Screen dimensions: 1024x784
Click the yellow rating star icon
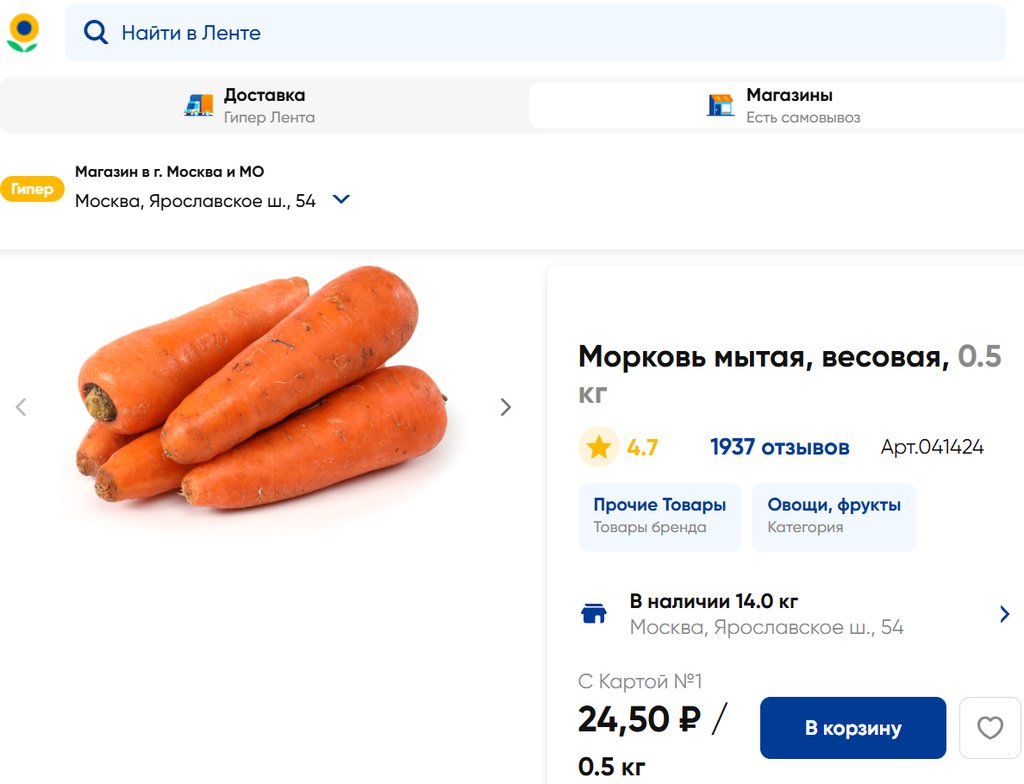point(598,447)
